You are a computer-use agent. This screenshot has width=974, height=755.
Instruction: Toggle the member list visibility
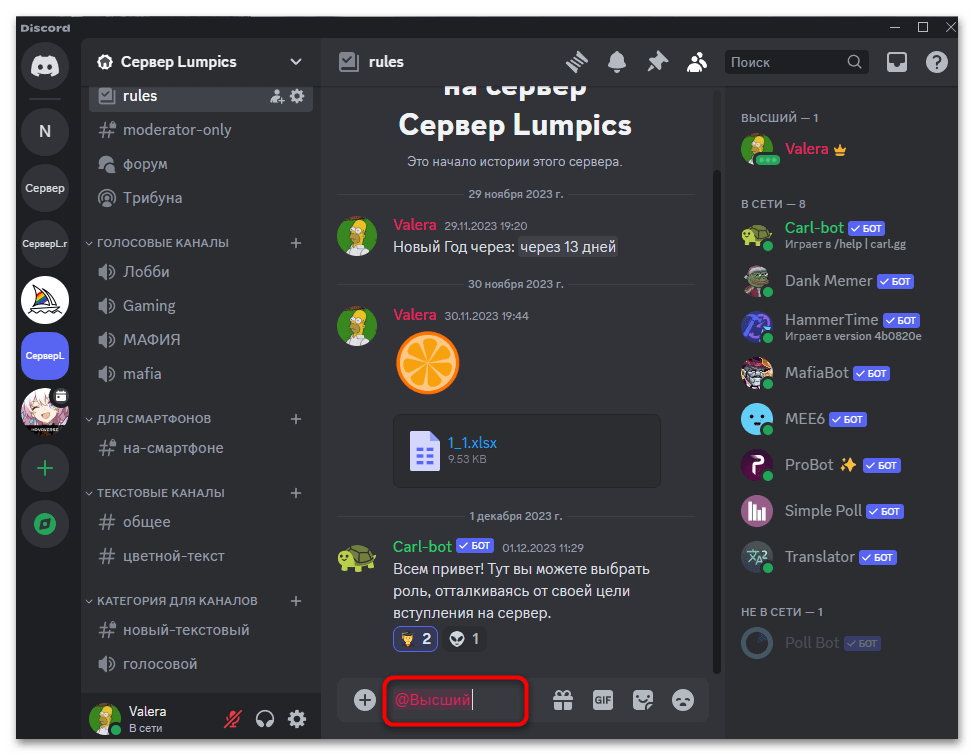click(x=697, y=62)
